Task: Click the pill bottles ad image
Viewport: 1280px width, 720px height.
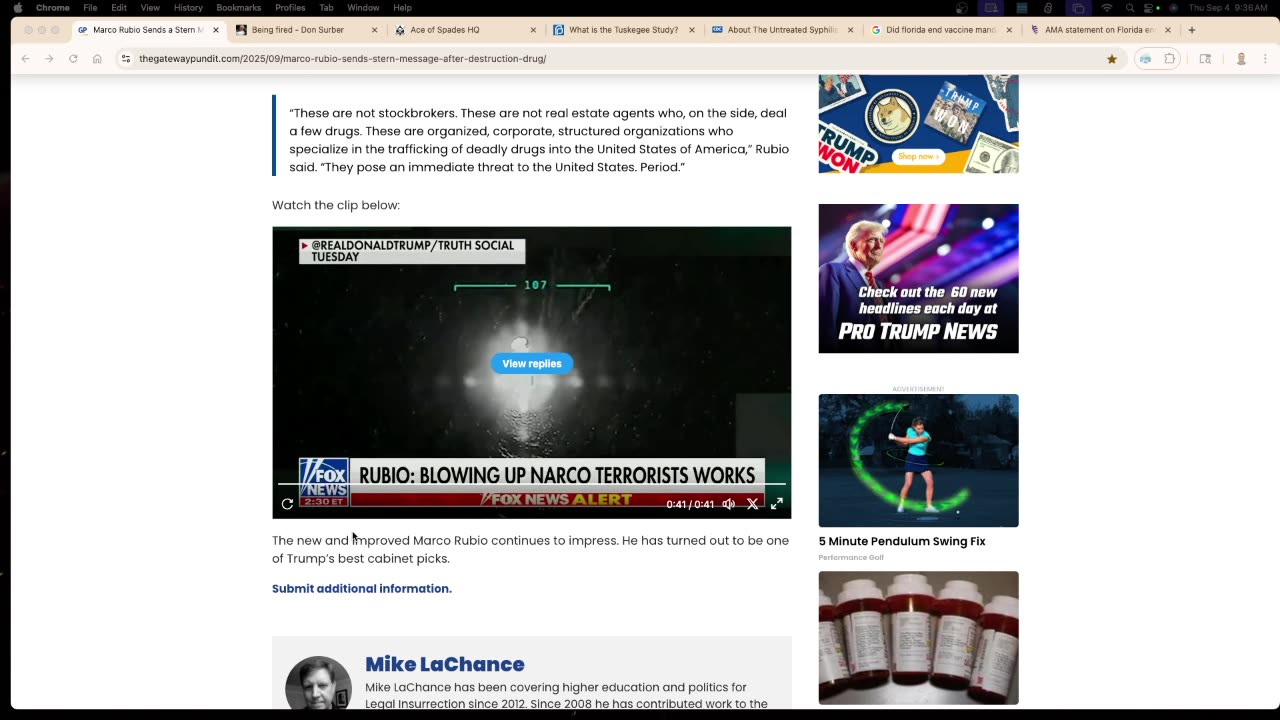Action: click(x=918, y=638)
